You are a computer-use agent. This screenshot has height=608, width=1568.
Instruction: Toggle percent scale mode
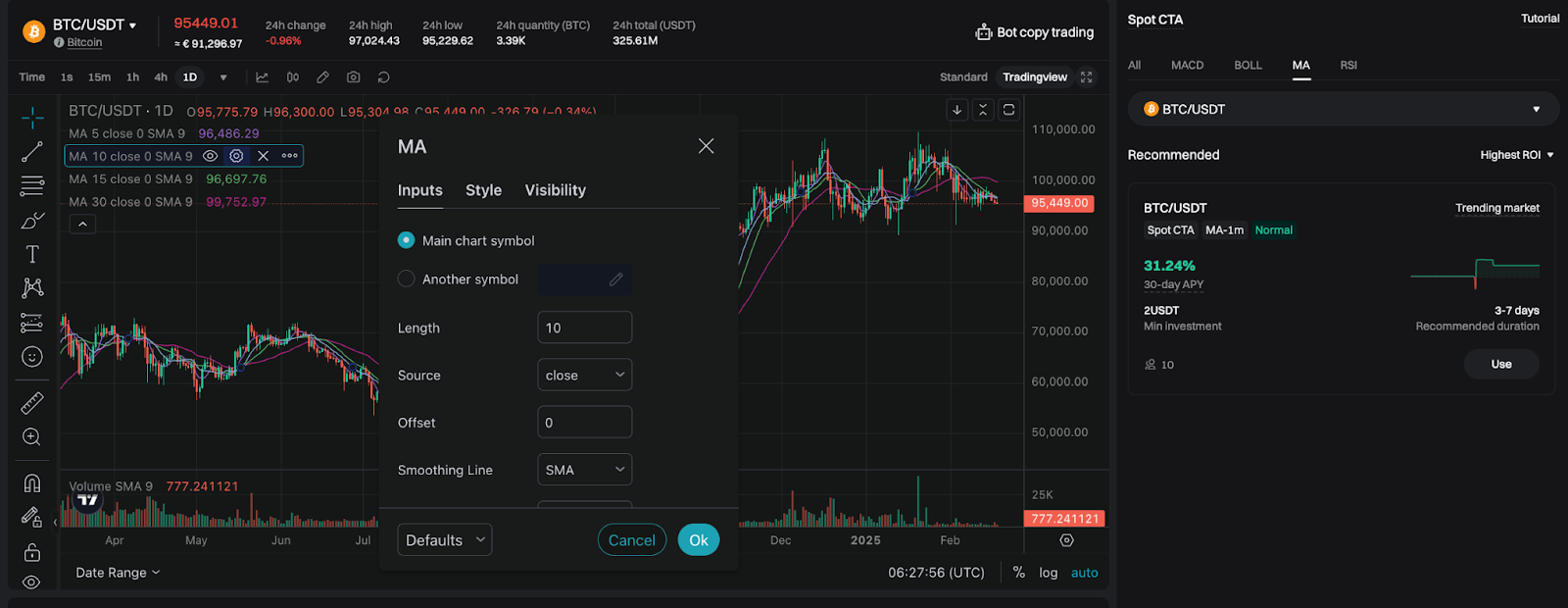tap(1019, 573)
